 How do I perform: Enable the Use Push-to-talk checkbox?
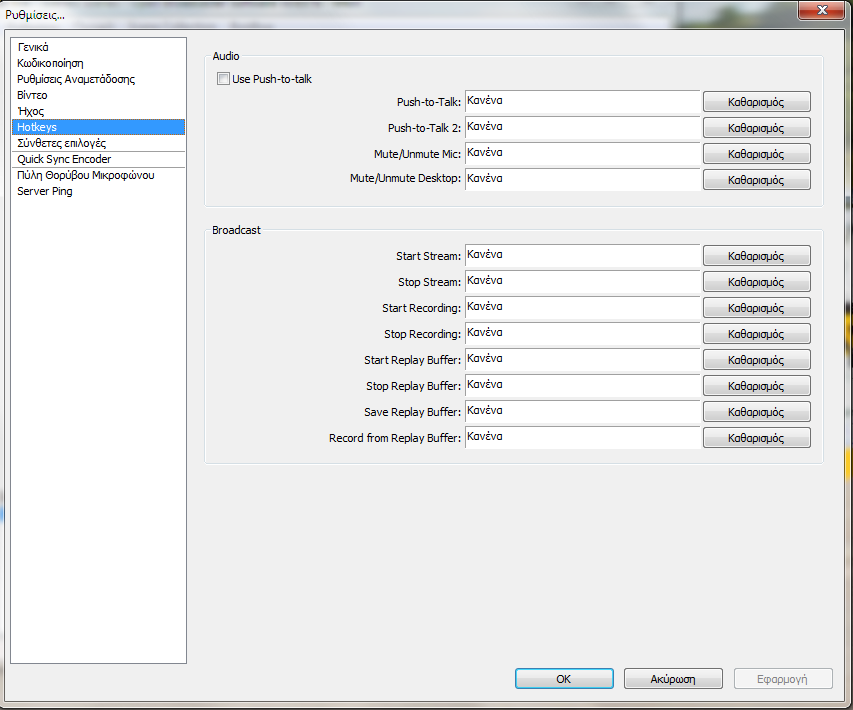(x=223, y=79)
